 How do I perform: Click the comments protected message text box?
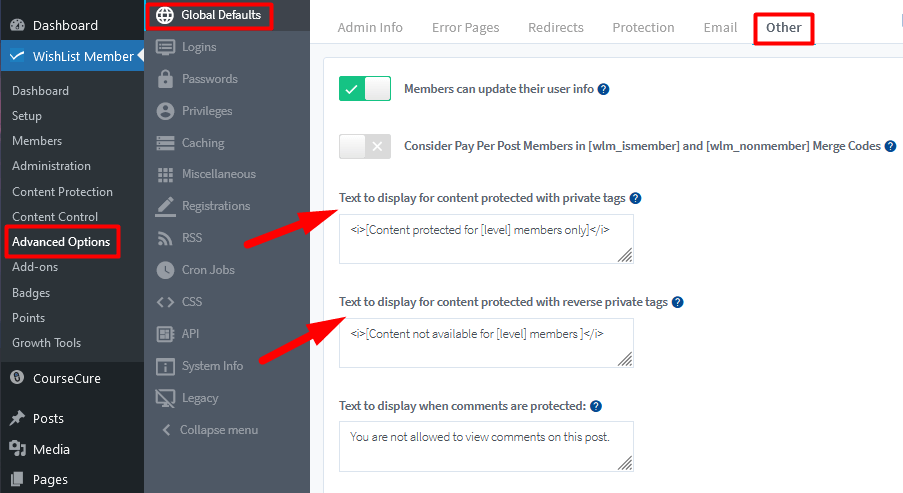(x=485, y=446)
